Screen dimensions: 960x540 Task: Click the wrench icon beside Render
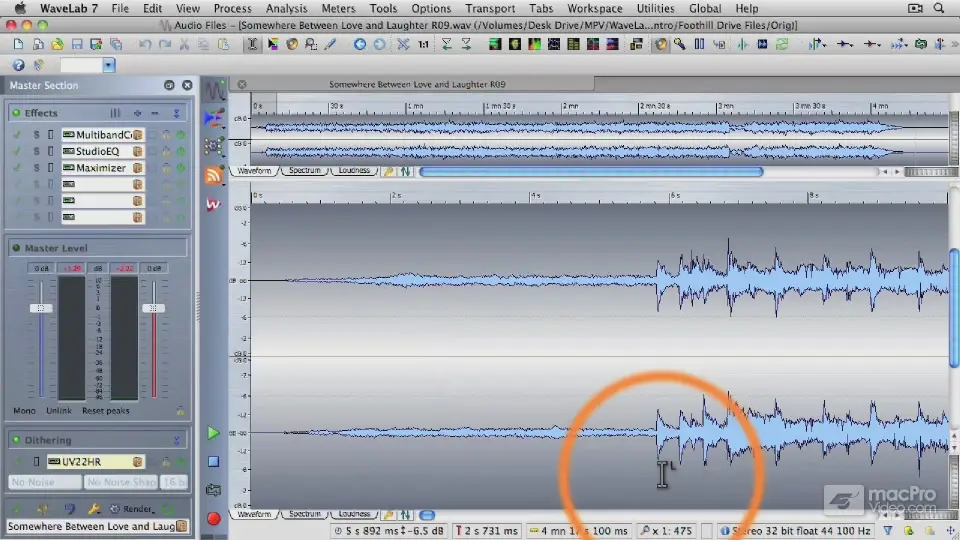(x=94, y=509)
